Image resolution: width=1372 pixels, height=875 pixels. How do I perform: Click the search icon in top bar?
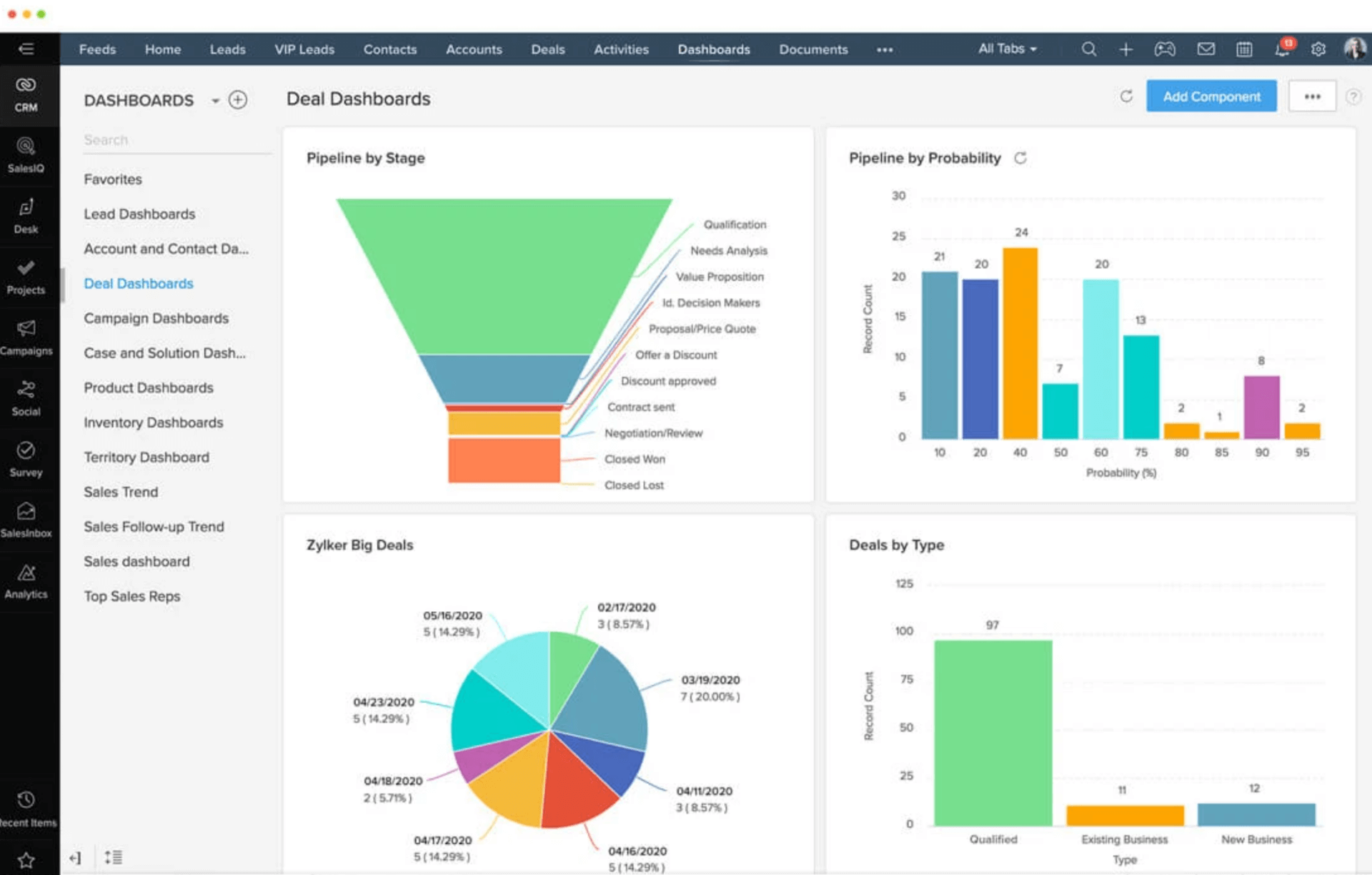click(x=1088, y=49)
